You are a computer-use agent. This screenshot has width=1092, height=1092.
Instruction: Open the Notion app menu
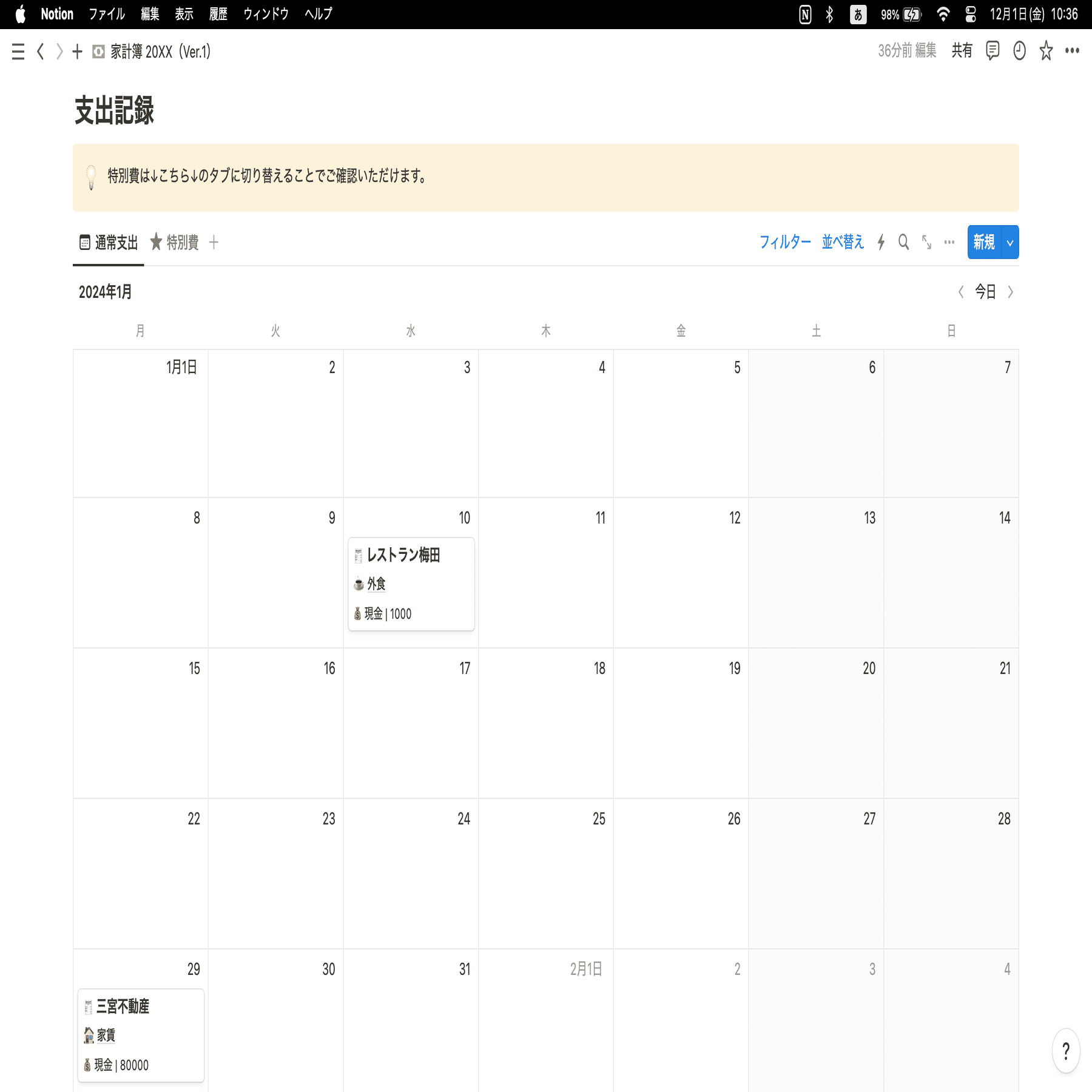57,14
